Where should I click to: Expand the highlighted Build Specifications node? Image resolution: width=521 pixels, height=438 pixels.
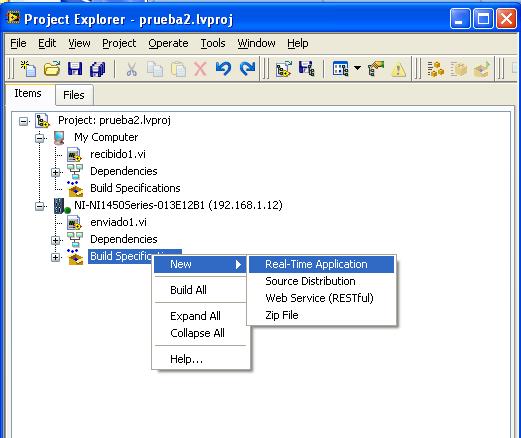point(56,257)
